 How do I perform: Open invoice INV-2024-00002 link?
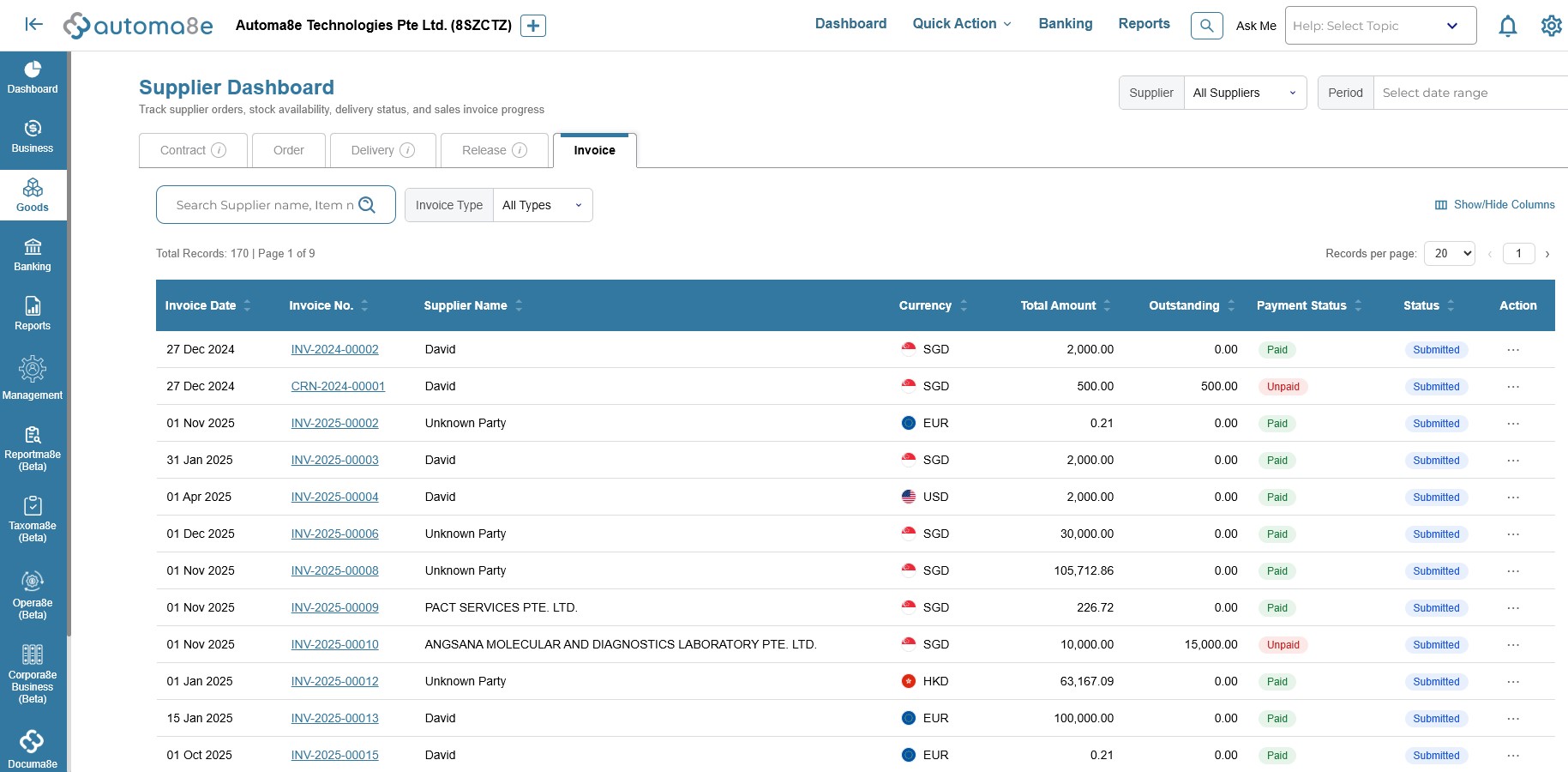pos(334,350)
